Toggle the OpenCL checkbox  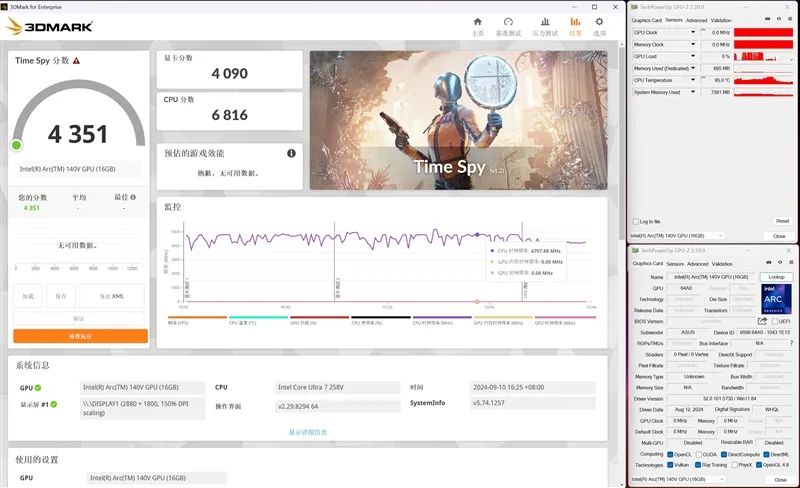click(670, 454)
